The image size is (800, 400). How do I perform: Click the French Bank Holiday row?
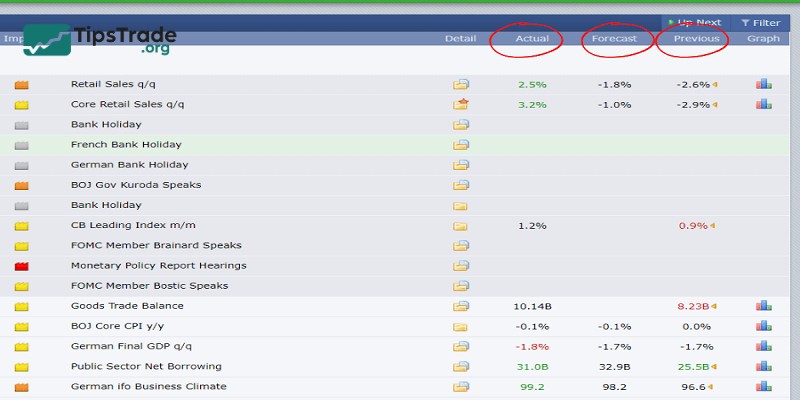click(x=126, y=145)
